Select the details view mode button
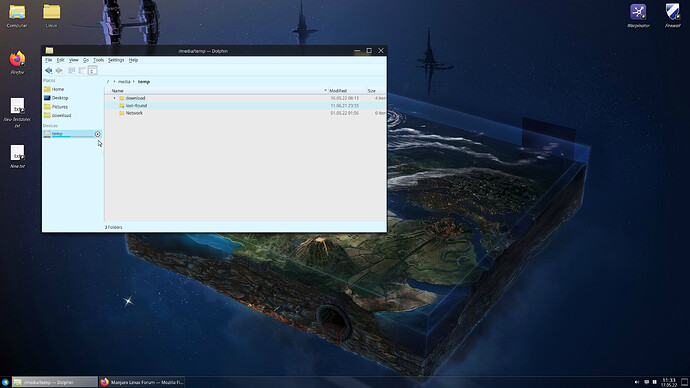Image resolution: width=690 pixels, height=388 pixels. 92,70
